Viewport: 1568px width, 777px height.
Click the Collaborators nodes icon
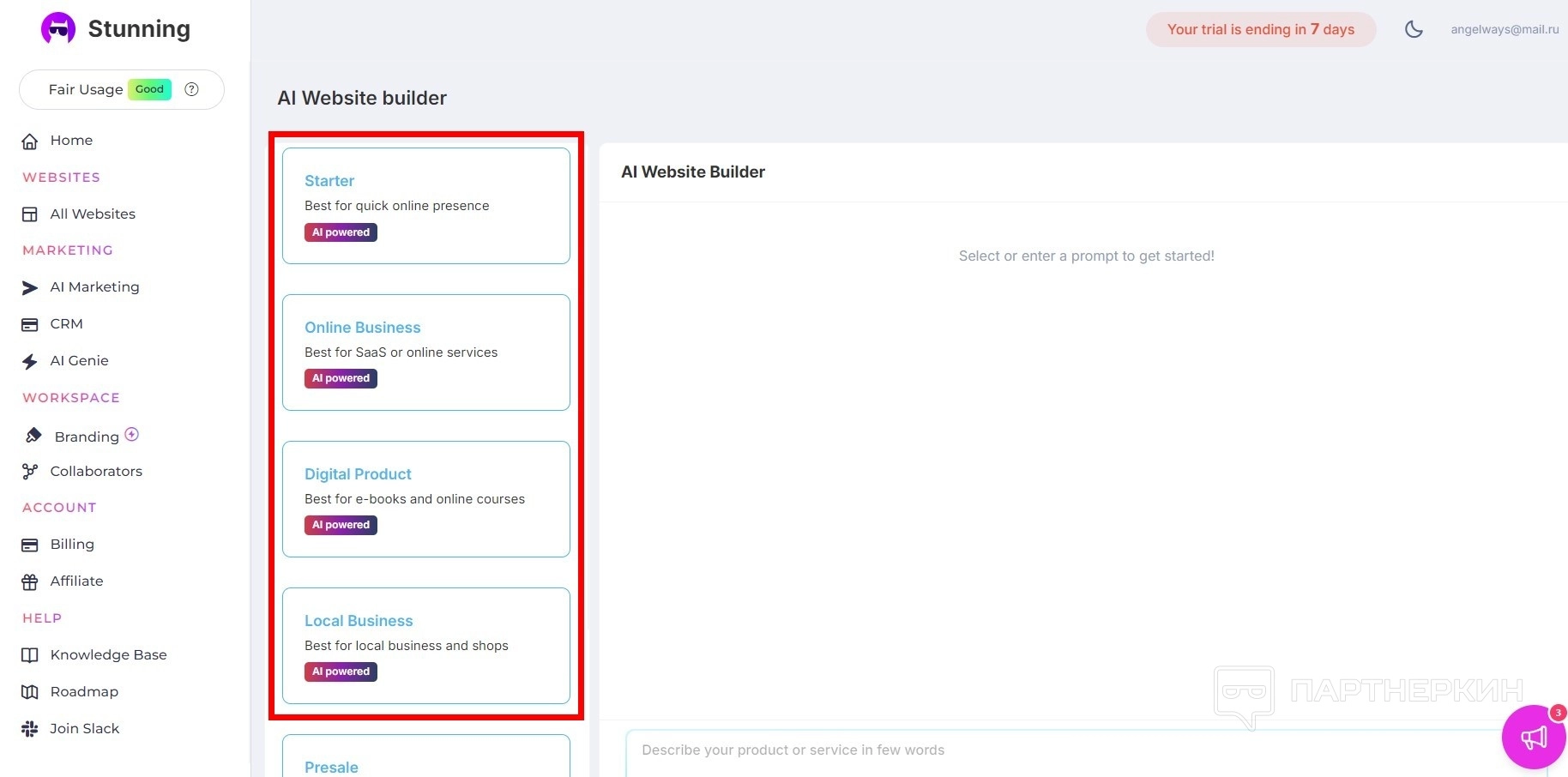30,472
